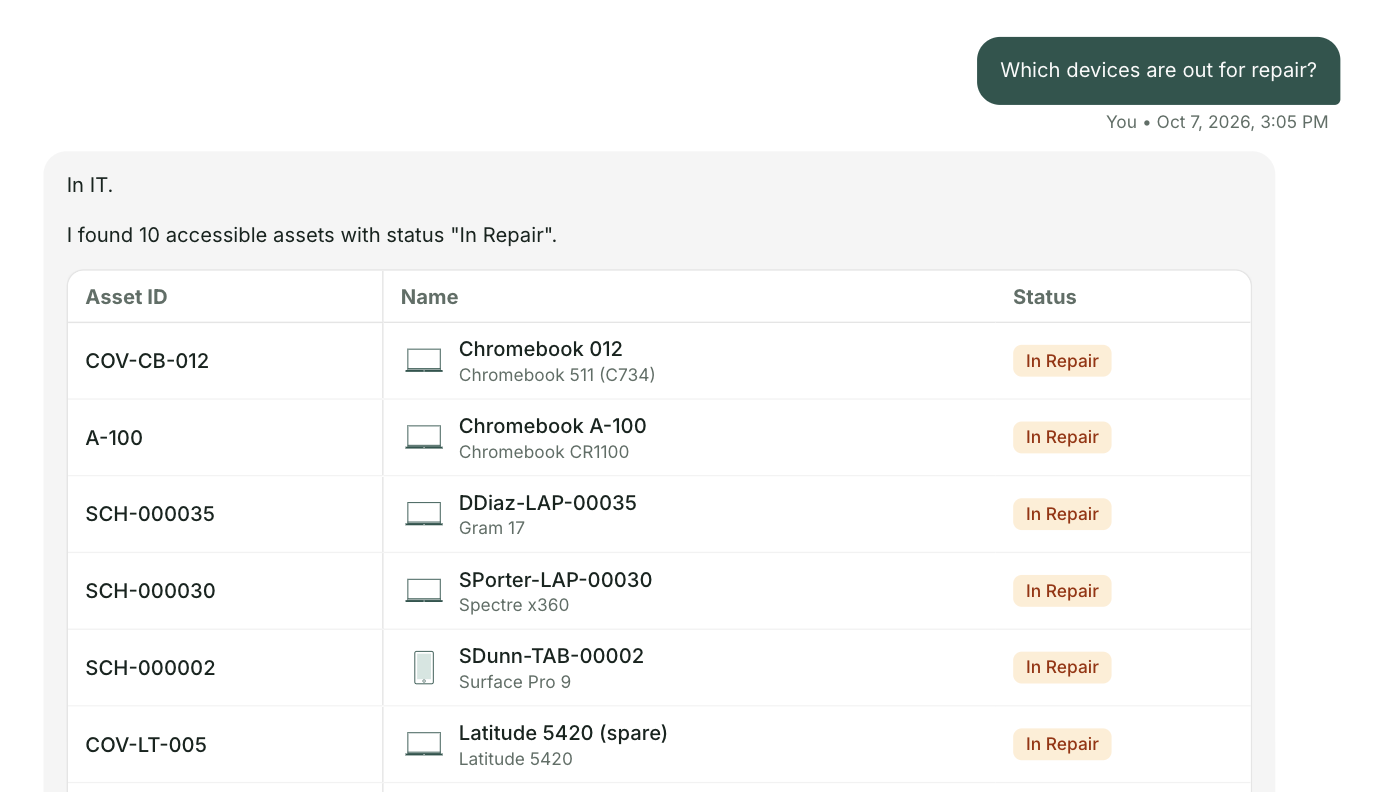The height and width of the screenshot is (792, 1380).
Task: Click the laptop icon beside DDiaz-LAP-00035
Action: pyautogui.click(x=424, y=514)
